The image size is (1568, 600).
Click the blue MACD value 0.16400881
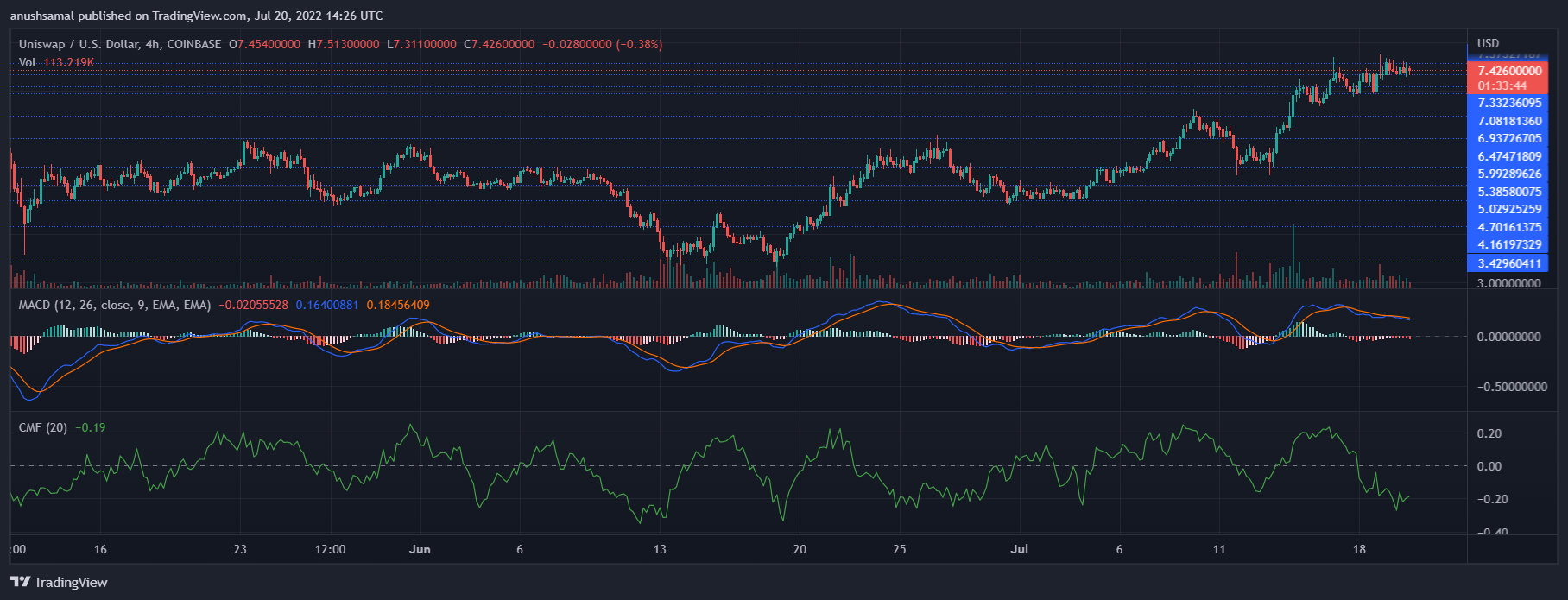click(326, 305)
